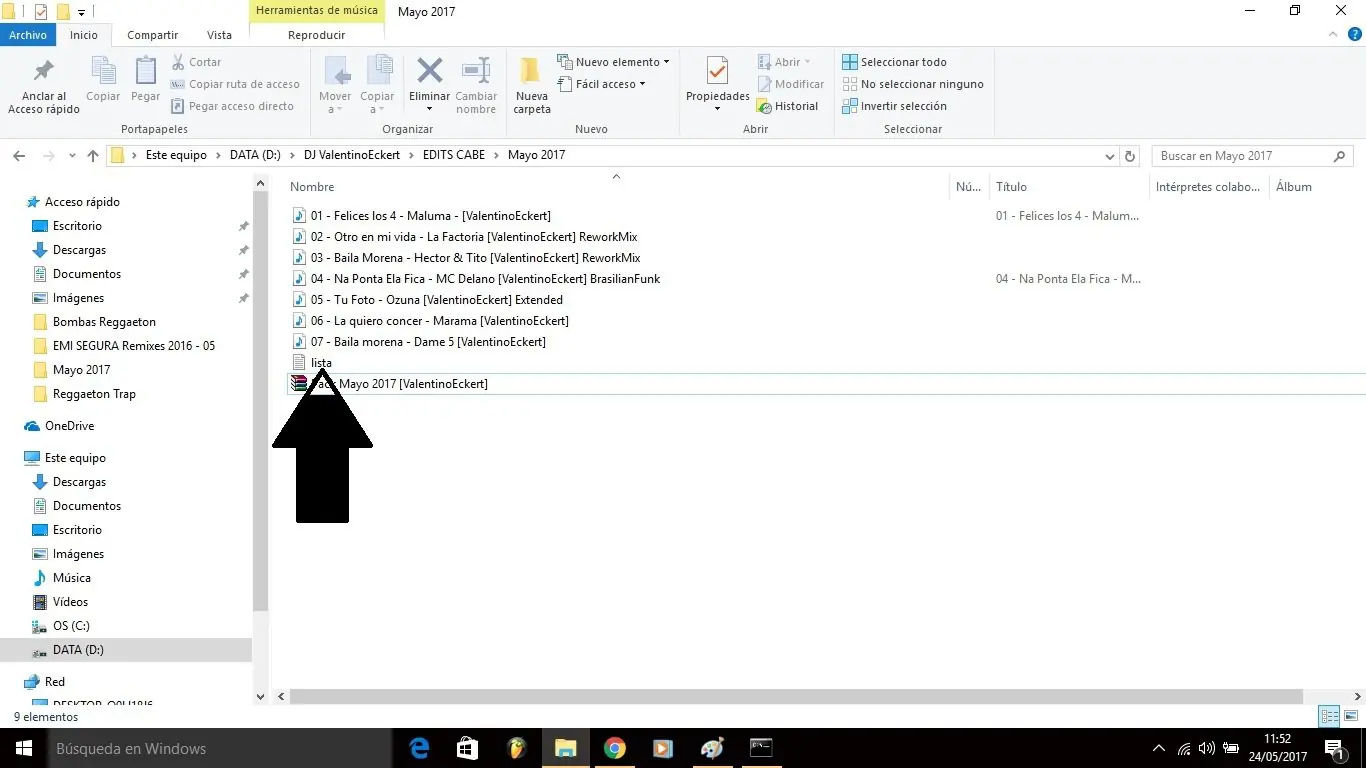Go up one folder level

pyautogui.click(x=93, y=156)
